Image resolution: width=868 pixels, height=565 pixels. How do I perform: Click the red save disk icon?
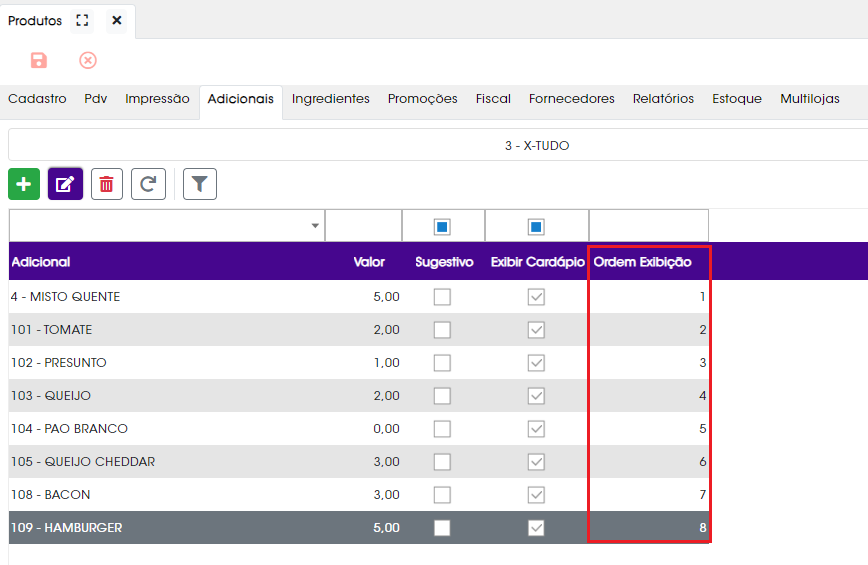tap(39, 60)
